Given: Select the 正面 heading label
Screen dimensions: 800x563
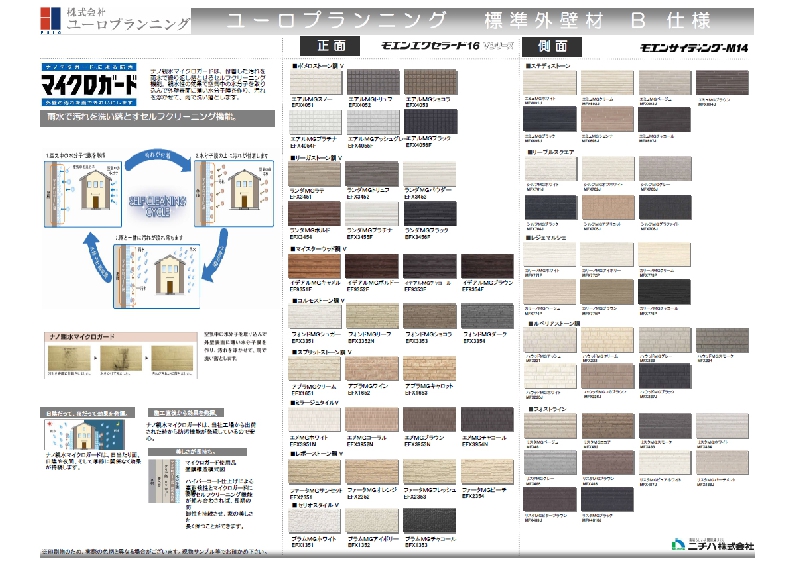Looking at the screenshot, I should pos(330,46).
